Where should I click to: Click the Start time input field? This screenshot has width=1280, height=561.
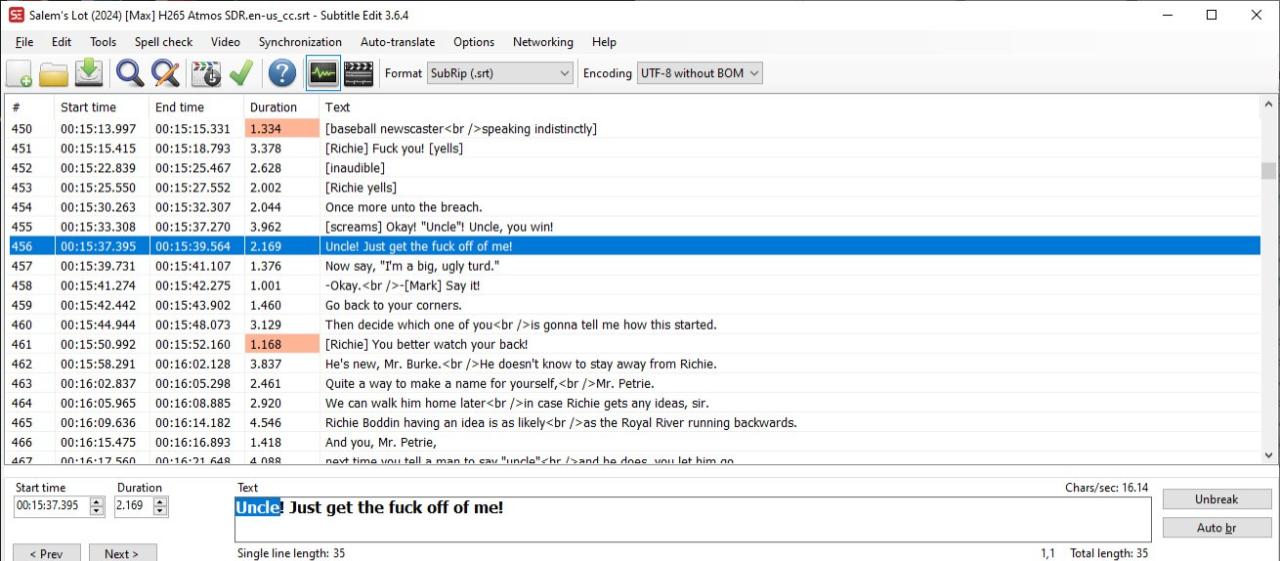click(52, 506)
